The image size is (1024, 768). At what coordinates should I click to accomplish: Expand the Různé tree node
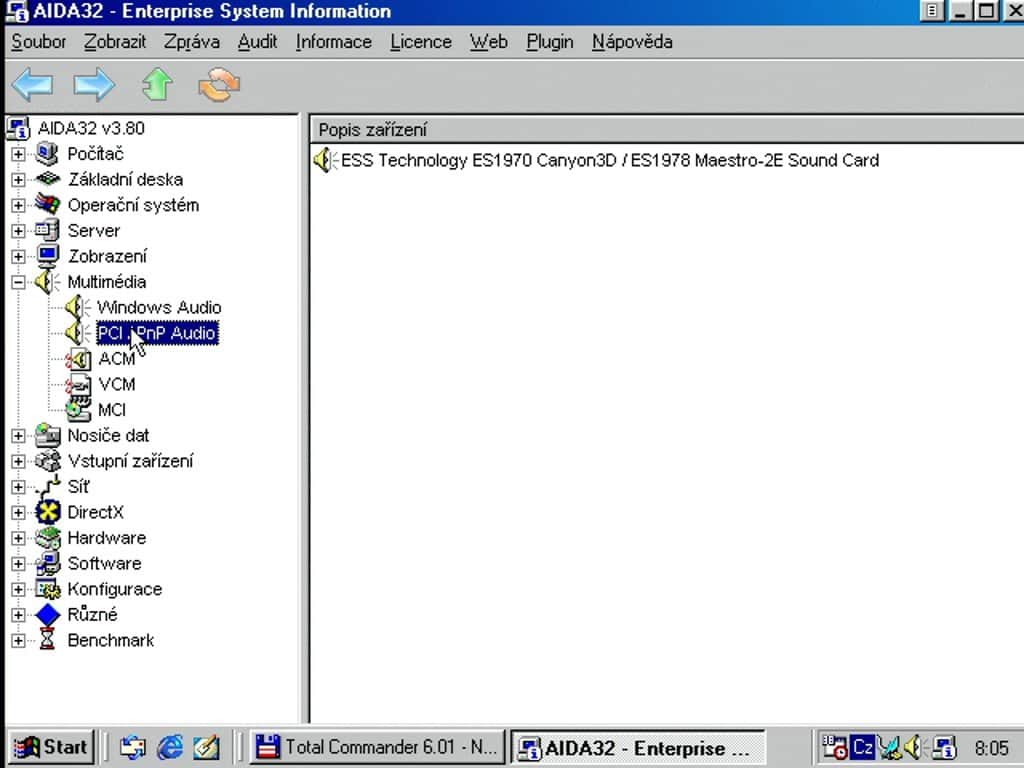[18, 615]
